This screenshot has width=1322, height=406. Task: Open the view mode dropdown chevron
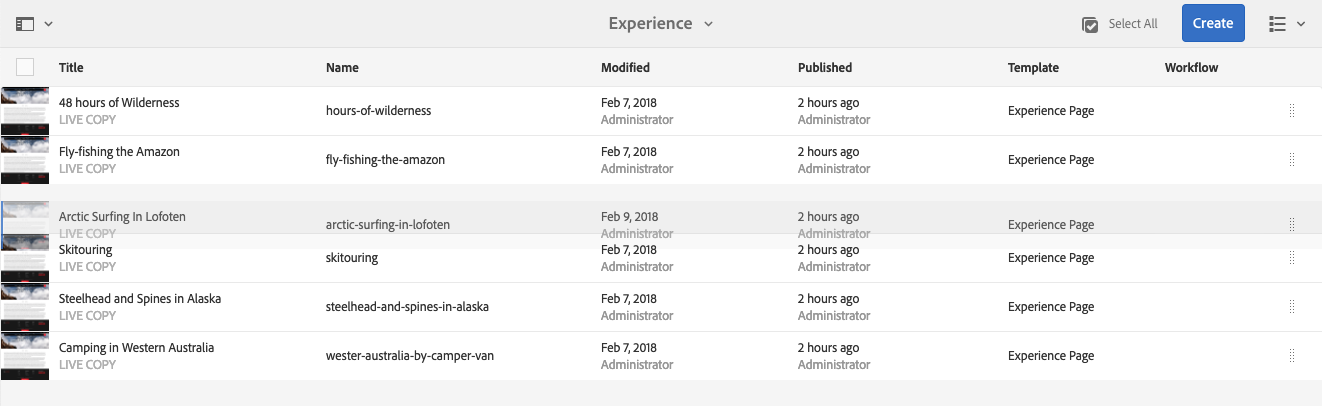pos(1301,24)
